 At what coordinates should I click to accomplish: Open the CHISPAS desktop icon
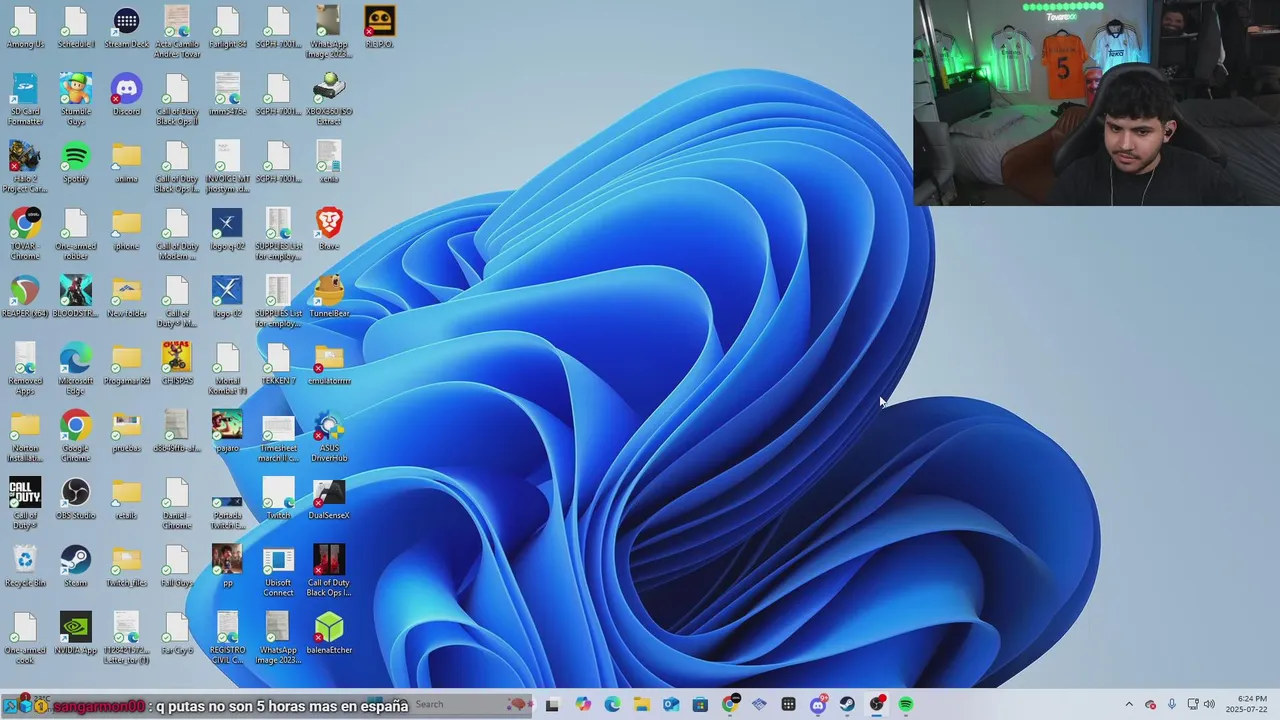177,364
